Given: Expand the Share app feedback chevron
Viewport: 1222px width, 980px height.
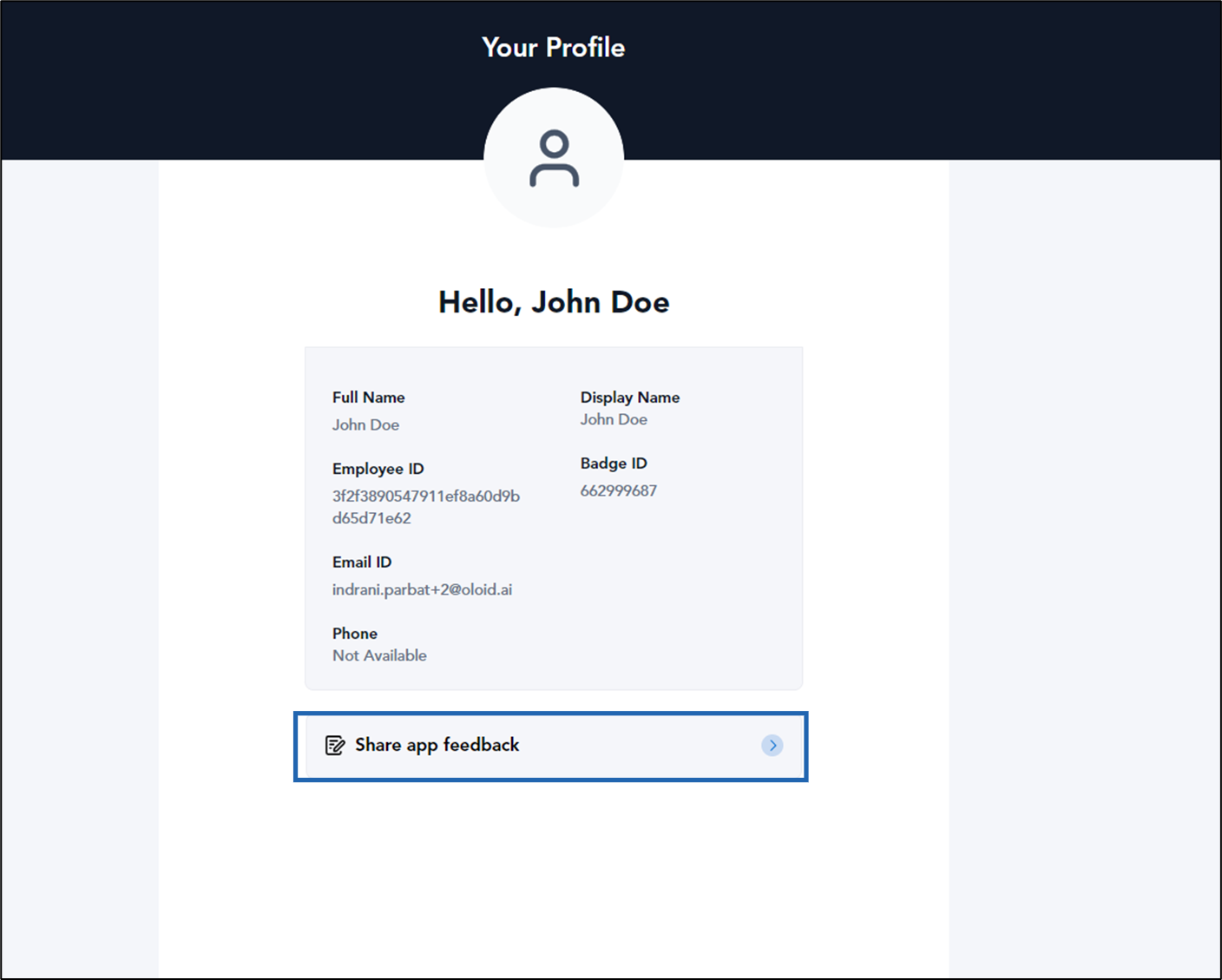Looking at the screenshot, I should (x=772, y=746).
